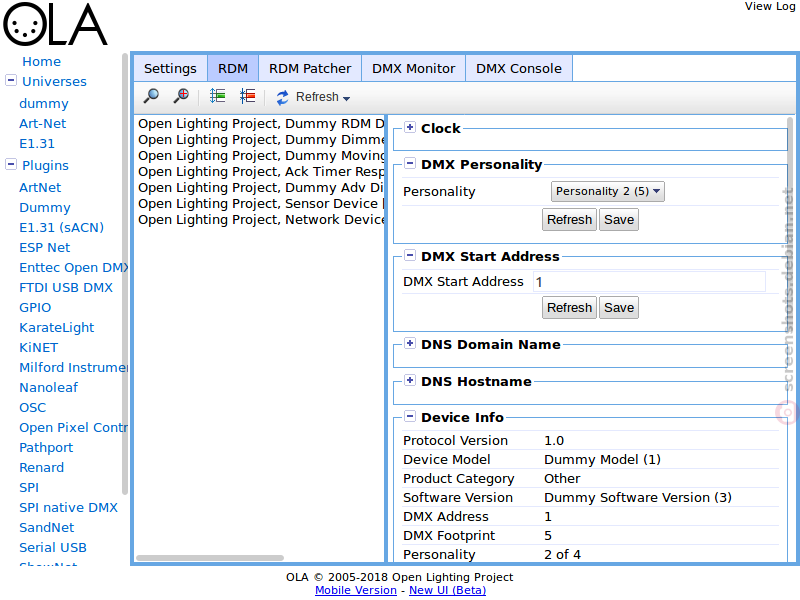Click the Universes sidebar heading

point(54,82)
